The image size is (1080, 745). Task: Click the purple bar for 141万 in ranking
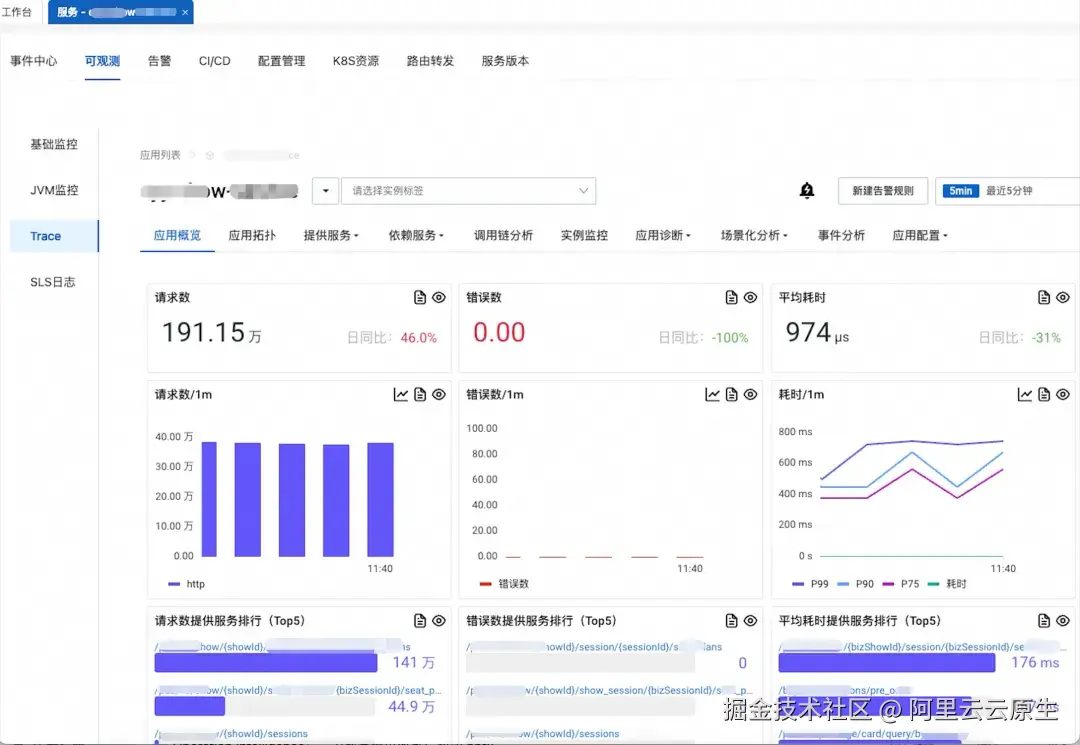[x=265, y=663]
